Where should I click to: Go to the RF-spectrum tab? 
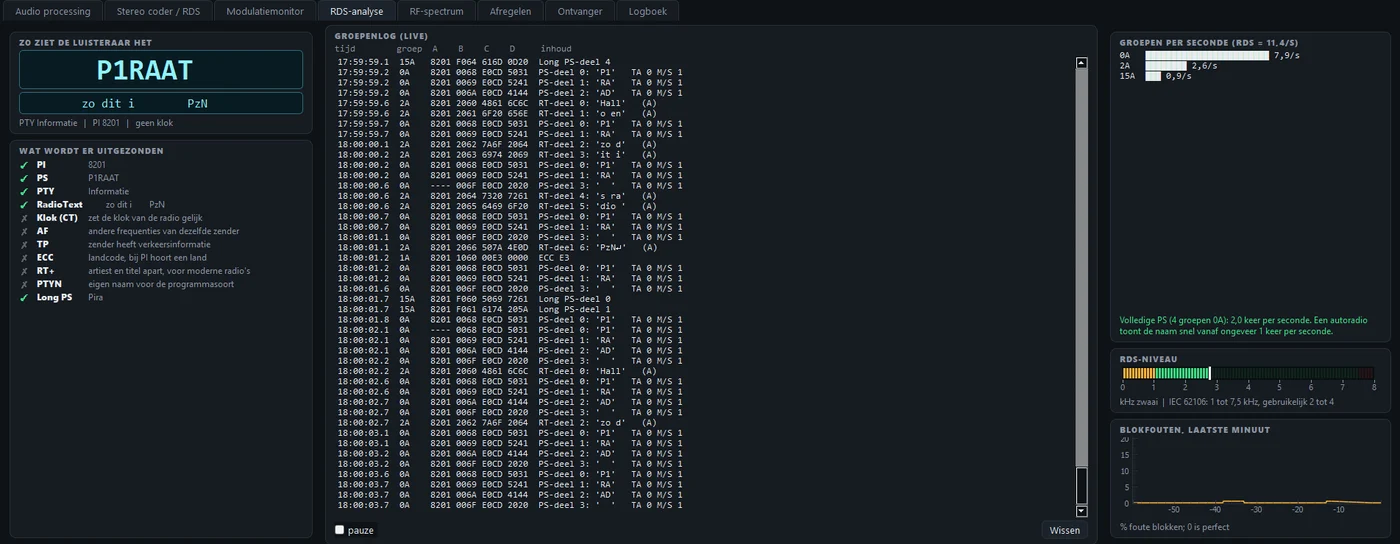tap(436, 11)
